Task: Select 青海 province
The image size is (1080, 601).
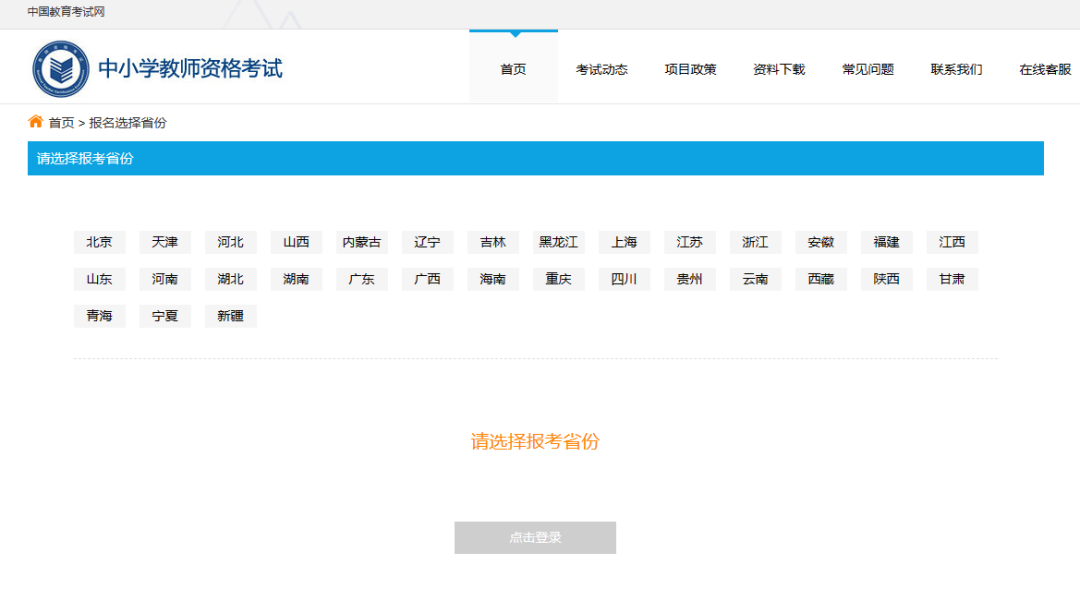Action: coord(99,316)
